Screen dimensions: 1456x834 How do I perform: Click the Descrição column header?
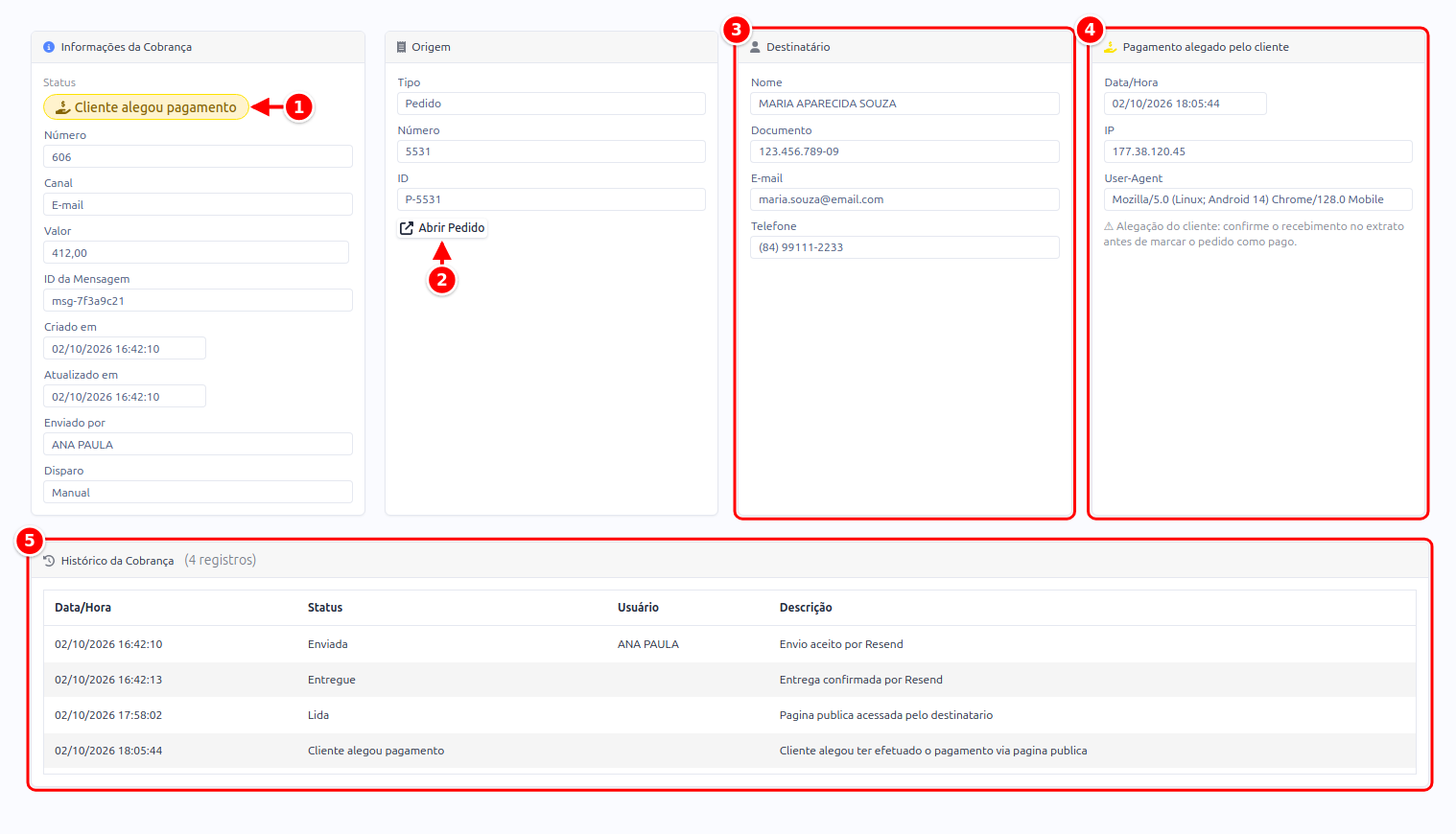tap(806, 608)
